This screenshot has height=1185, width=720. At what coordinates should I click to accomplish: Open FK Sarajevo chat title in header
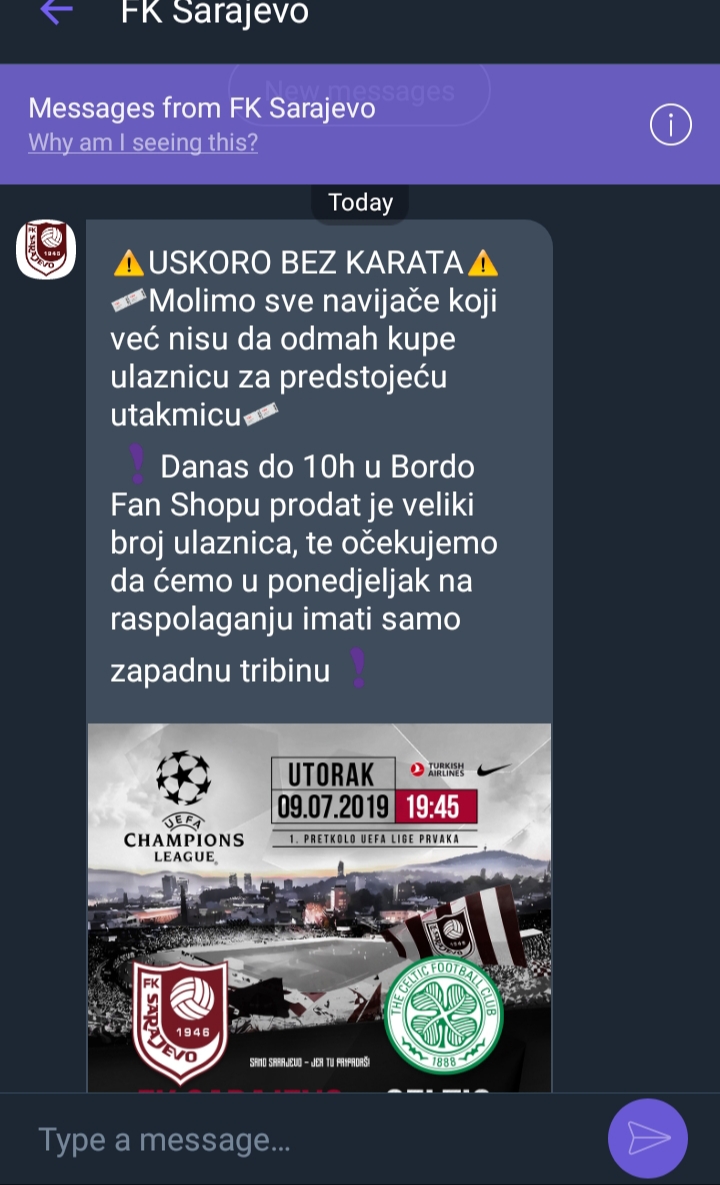coord(215,12)
